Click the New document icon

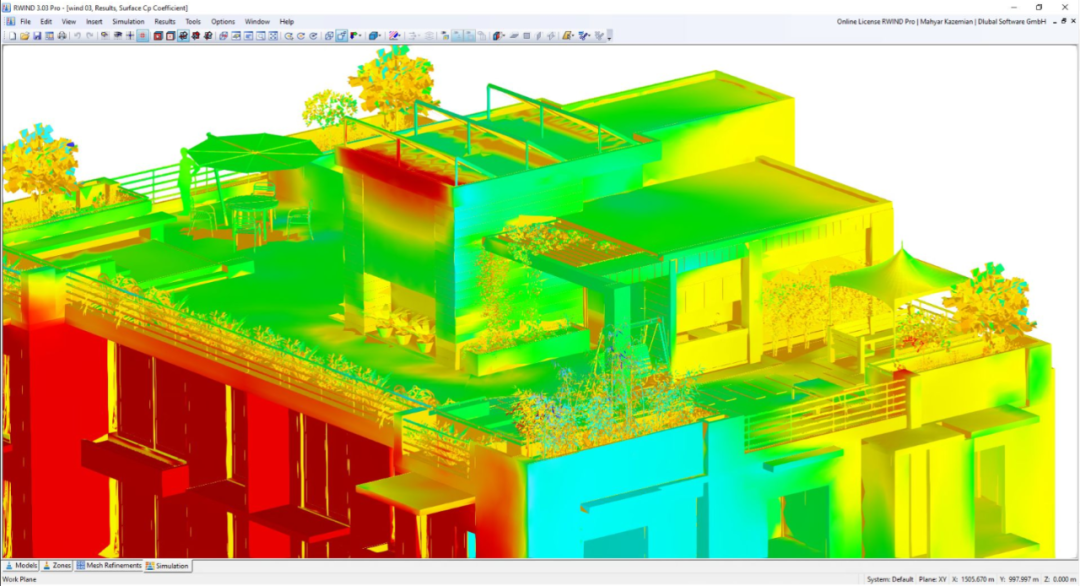click(12, 36)
